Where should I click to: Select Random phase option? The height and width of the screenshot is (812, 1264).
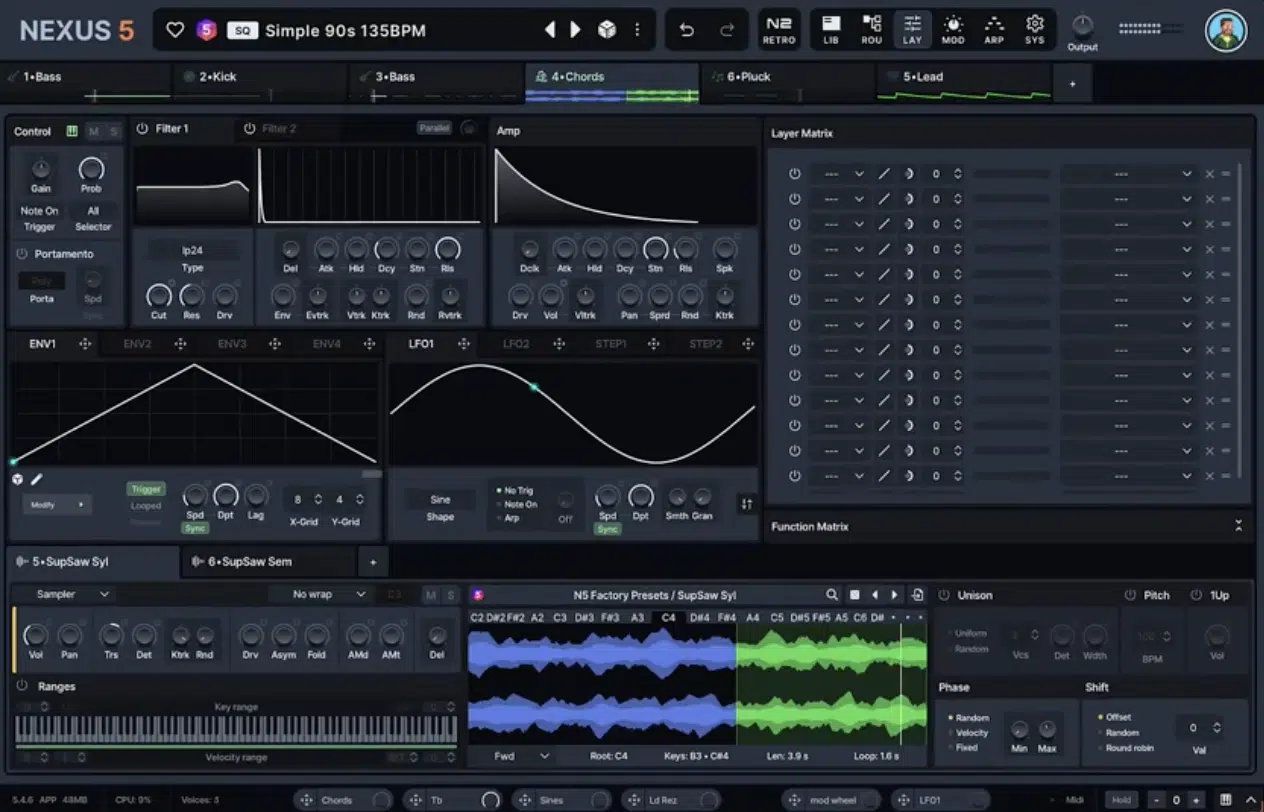(968, 718)
